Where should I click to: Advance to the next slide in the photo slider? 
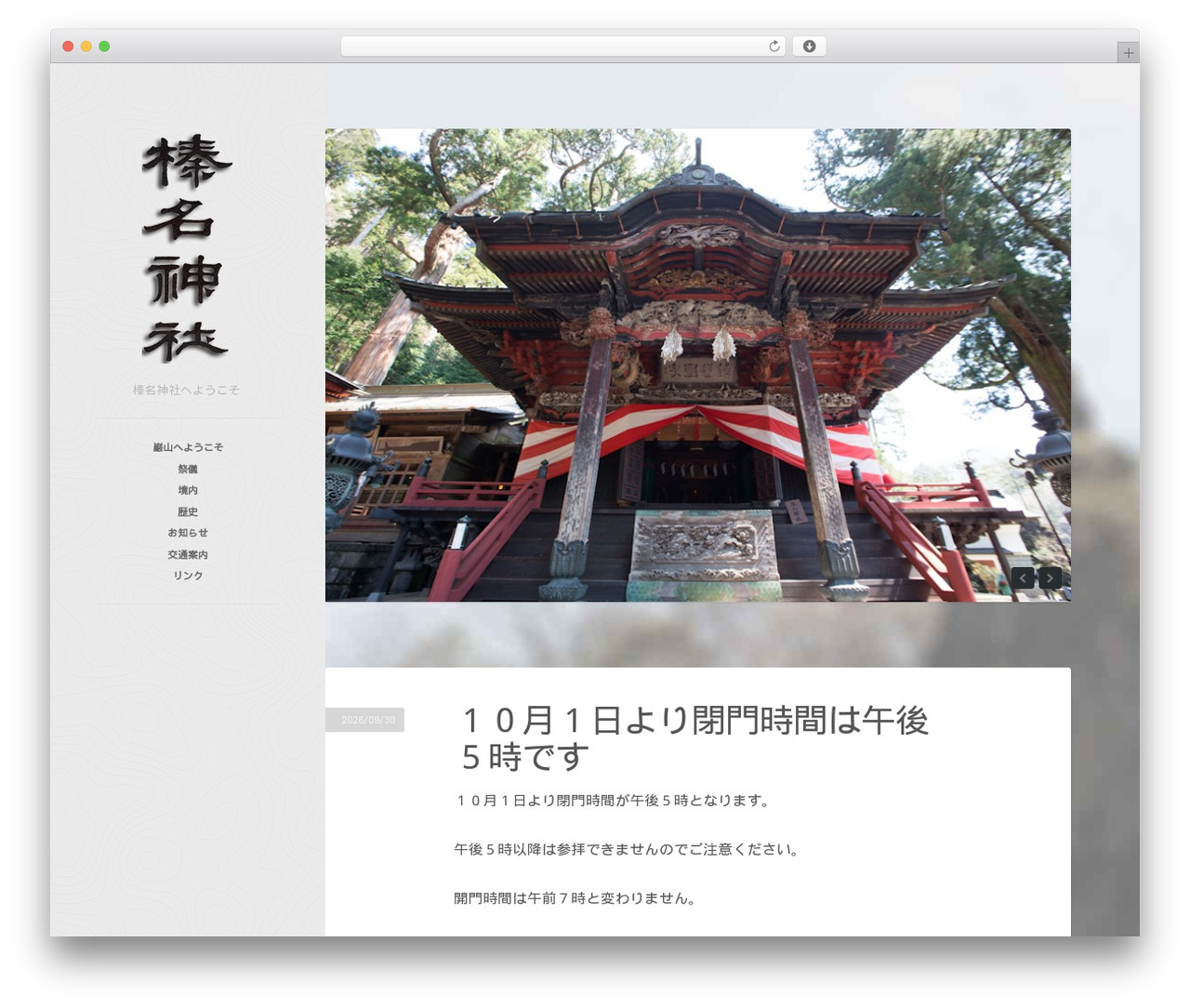tap(1050, 577)
